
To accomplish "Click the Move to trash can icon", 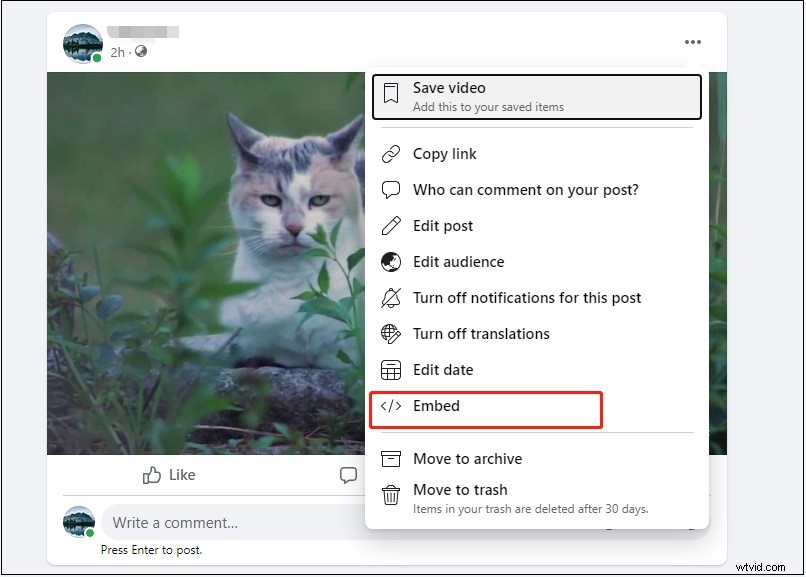I will tap(390, 490).
